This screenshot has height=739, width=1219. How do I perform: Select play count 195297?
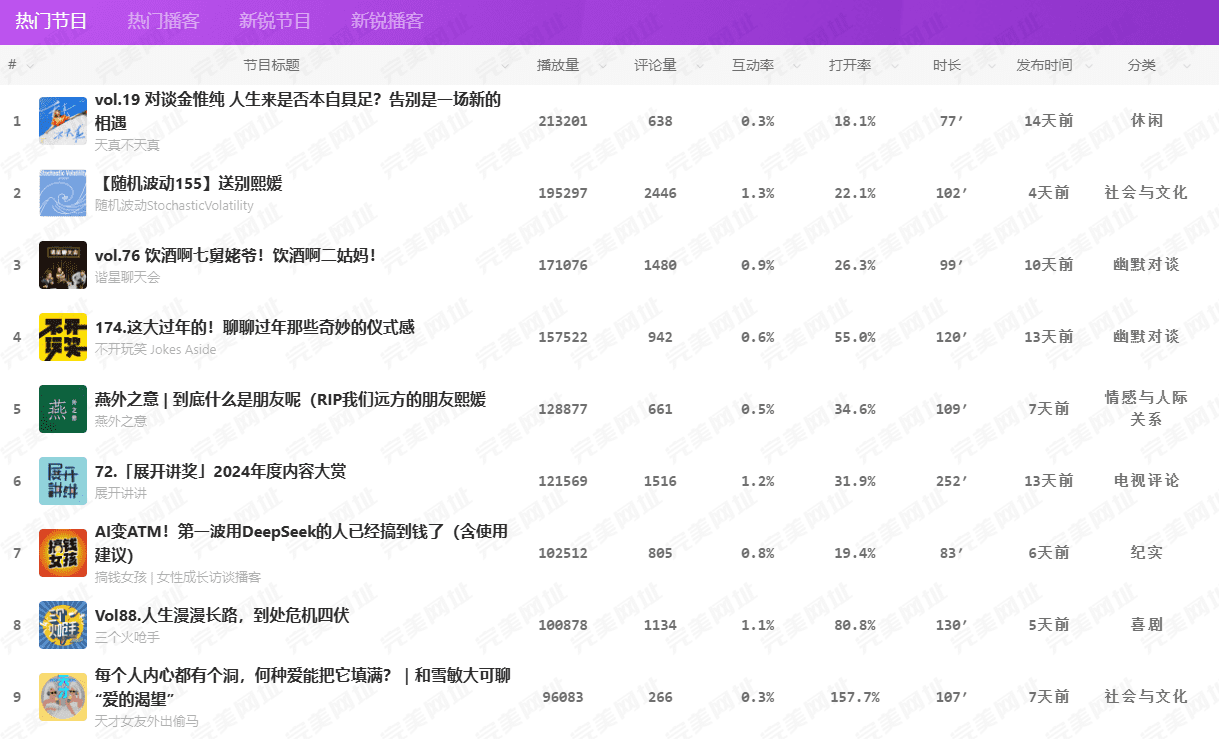(563, 193)
